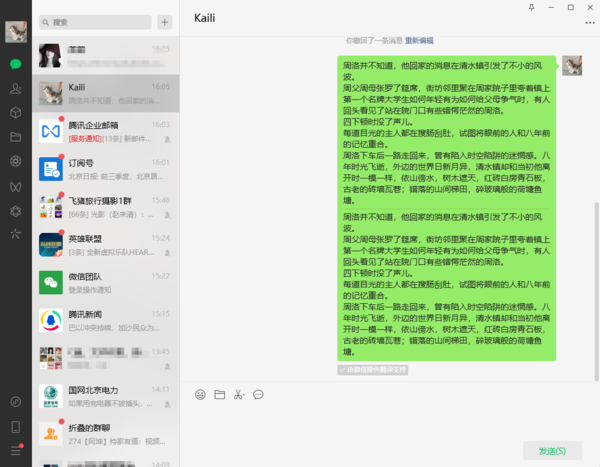
Task: Click the 微信团队 green avatar
Action: [x=51, y=282]
